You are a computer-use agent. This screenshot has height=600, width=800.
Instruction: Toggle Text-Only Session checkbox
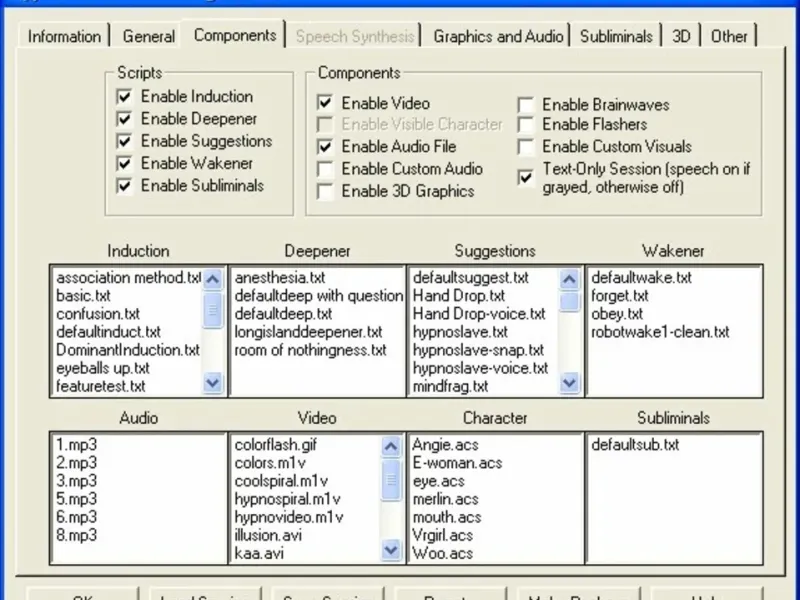coord(526,178)
